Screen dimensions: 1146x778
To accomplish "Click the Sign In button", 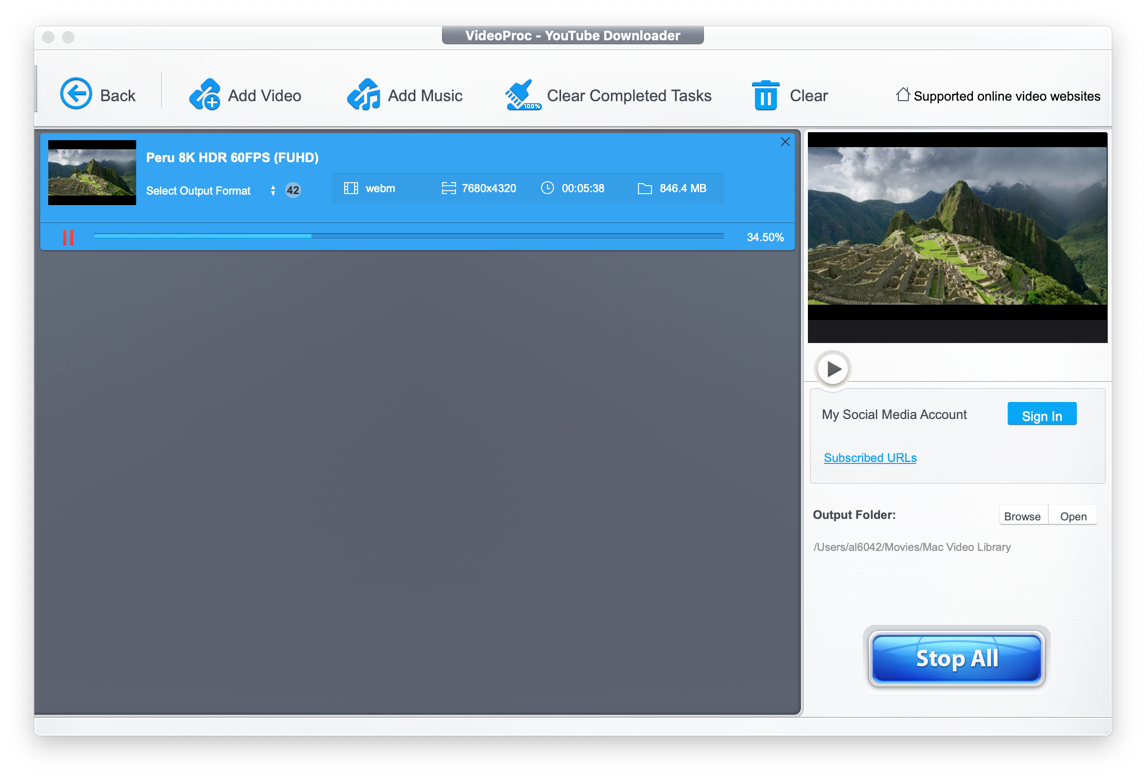I will click(1041, 415).
